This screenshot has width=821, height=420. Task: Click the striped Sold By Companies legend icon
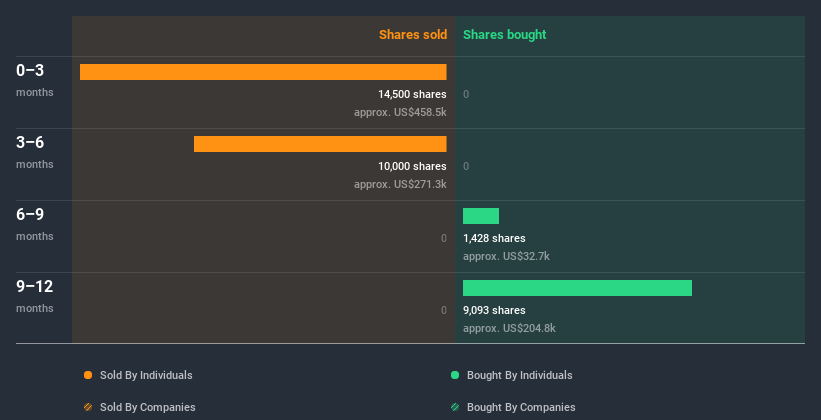pos(88,407)
